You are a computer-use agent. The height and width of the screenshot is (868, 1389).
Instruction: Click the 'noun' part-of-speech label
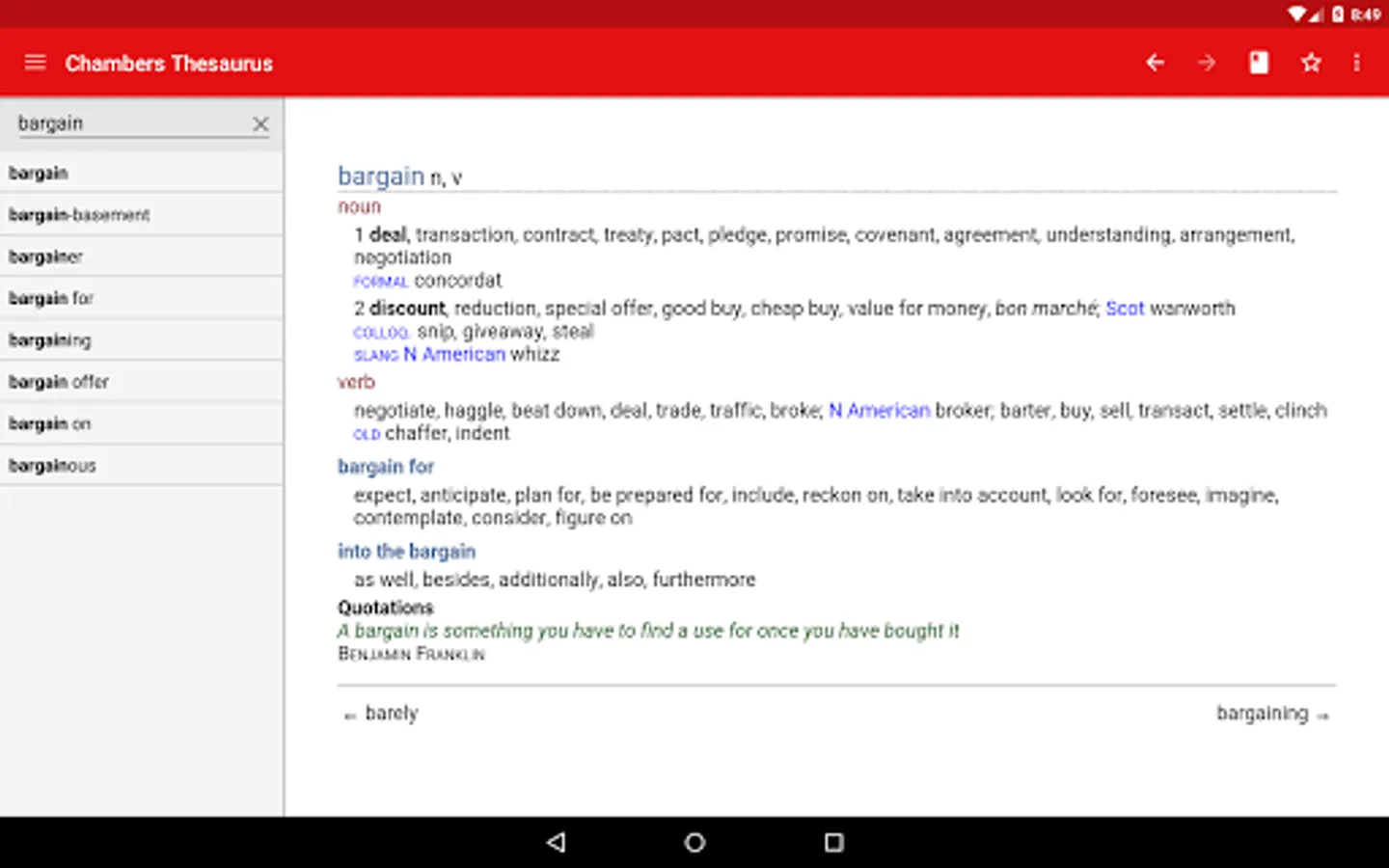[359, 206]
